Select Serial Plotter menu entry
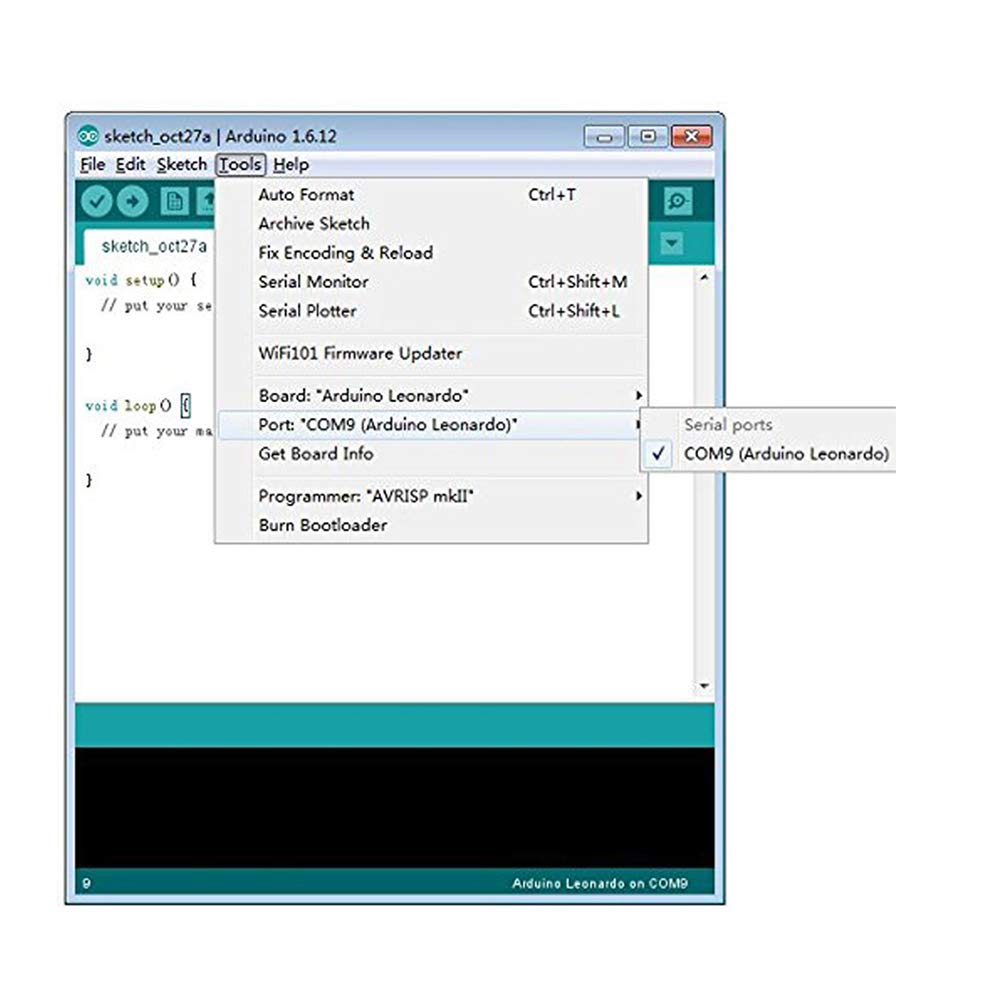 coord(307,311)
